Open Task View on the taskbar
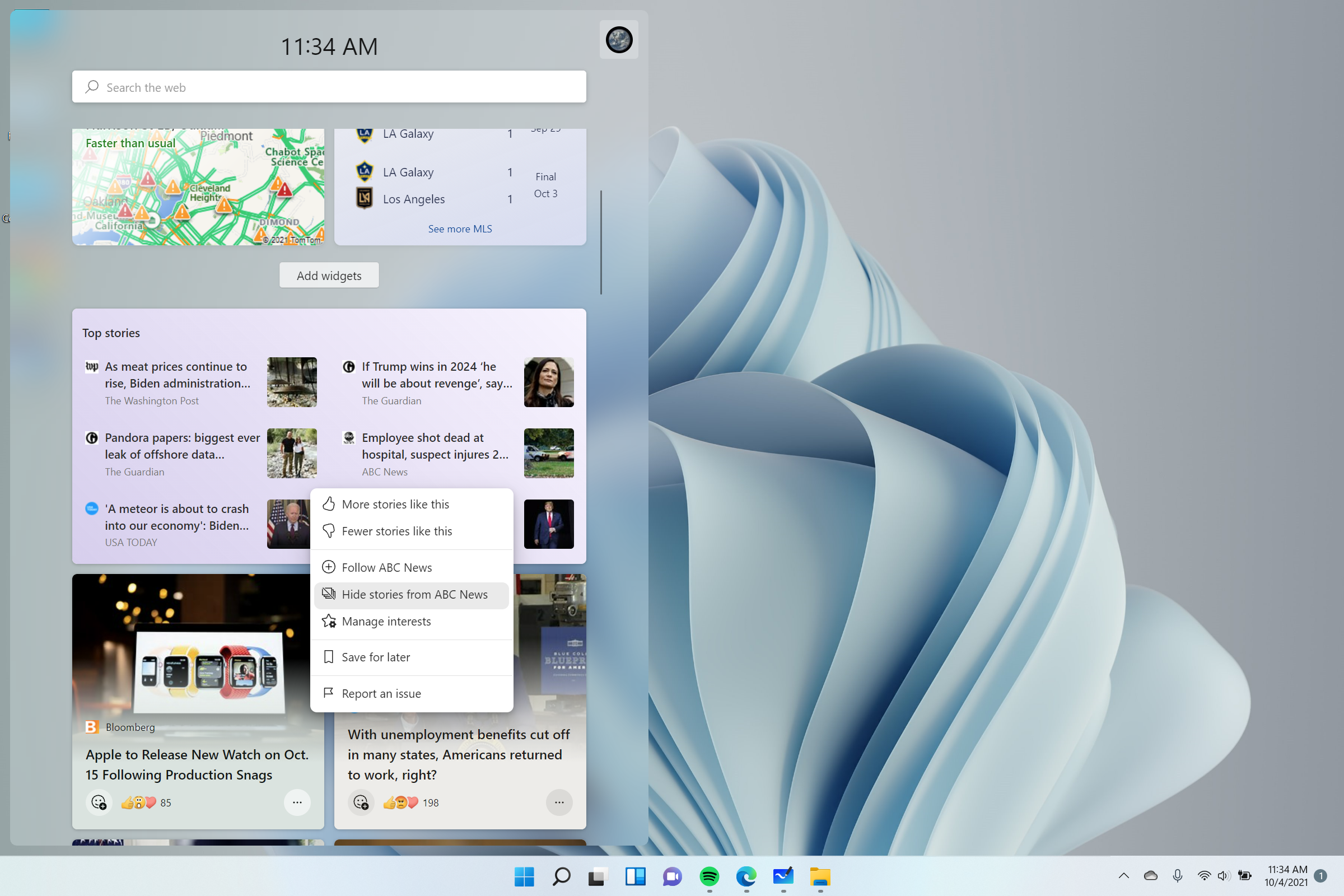This screenshot has height=896, width=1344. 598,876
